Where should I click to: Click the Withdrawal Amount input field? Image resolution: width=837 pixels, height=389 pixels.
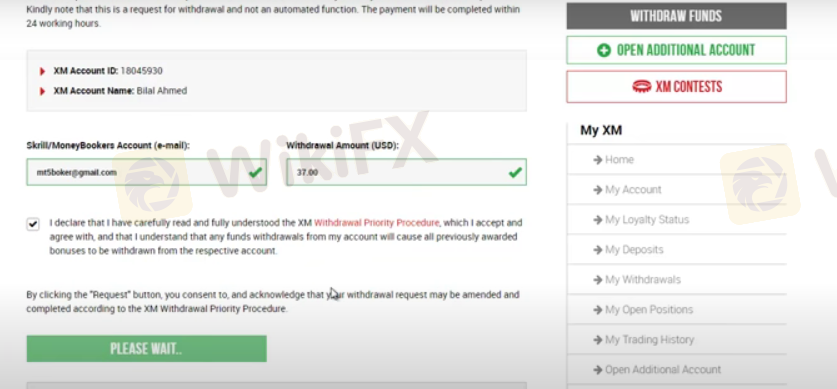pyautogui.click(x=406, y=172)
